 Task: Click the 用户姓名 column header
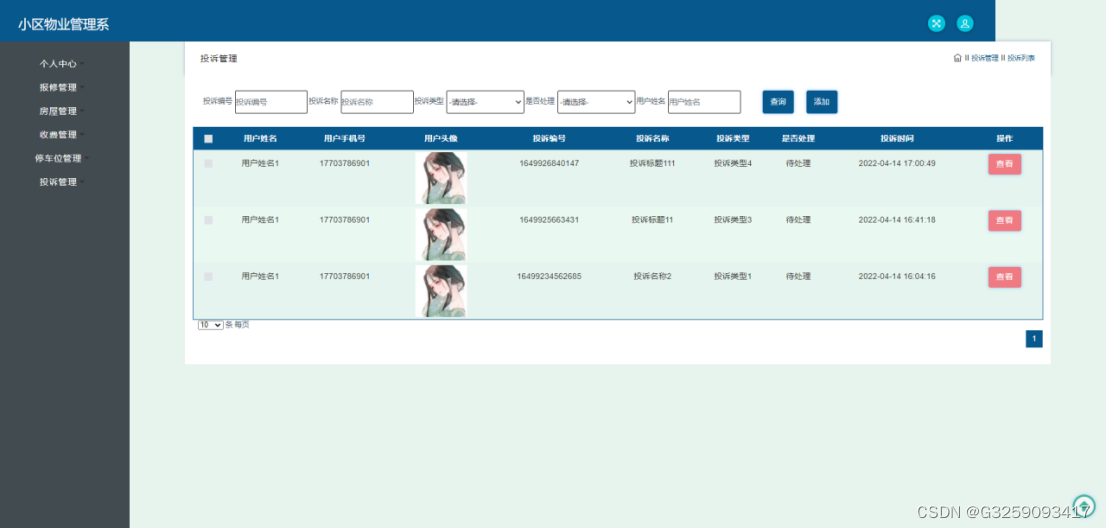pos(260,138)
